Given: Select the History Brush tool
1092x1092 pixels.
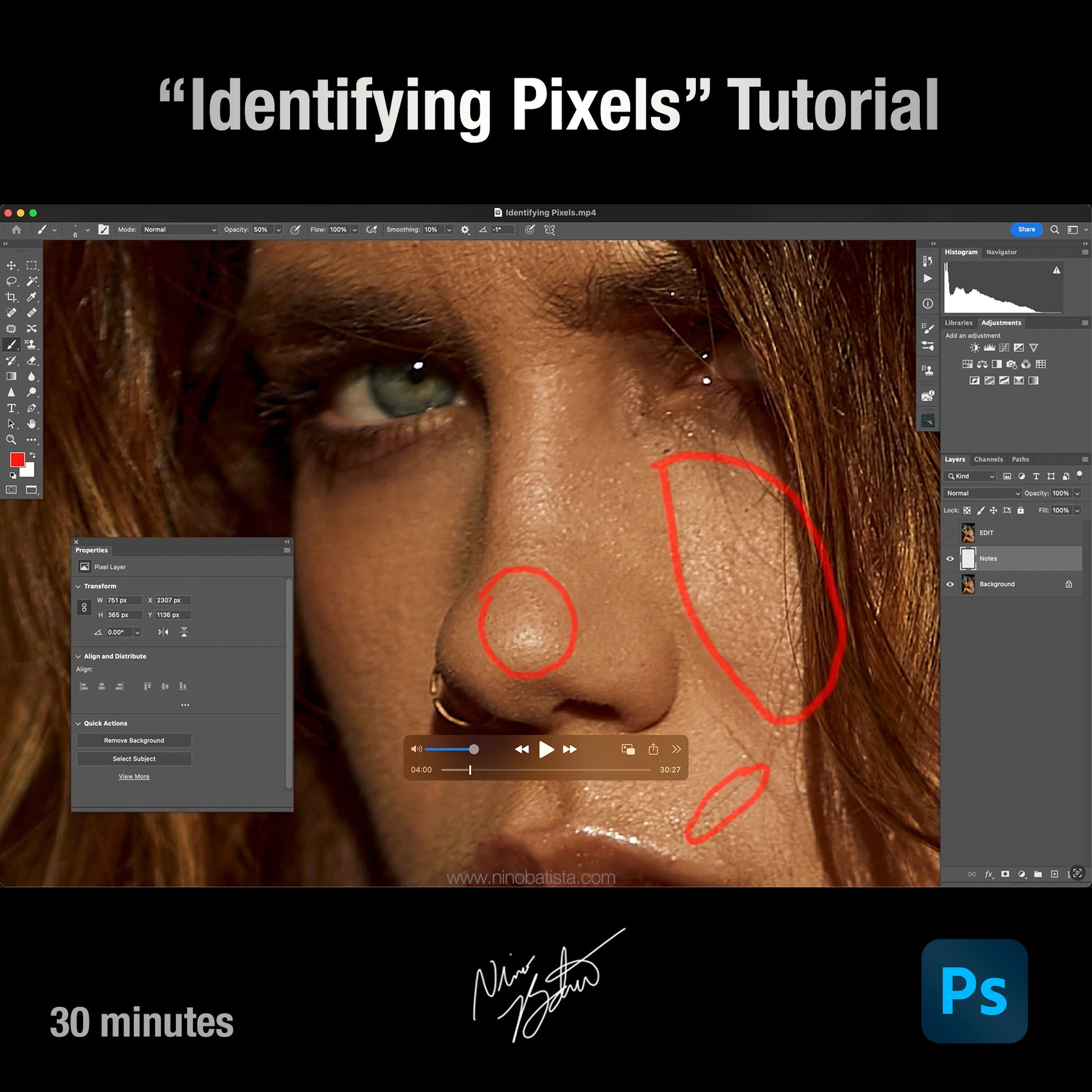Looking at the screenshot, I should [x=11, y=360].
